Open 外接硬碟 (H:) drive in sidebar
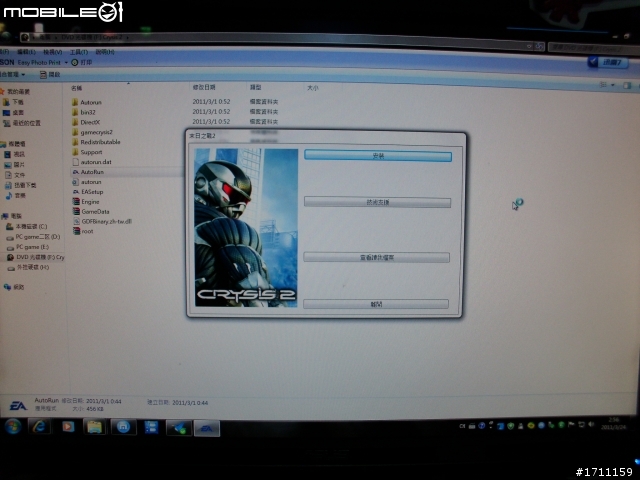The height and width of the screenshot is (480, 640). pos(29,268)
